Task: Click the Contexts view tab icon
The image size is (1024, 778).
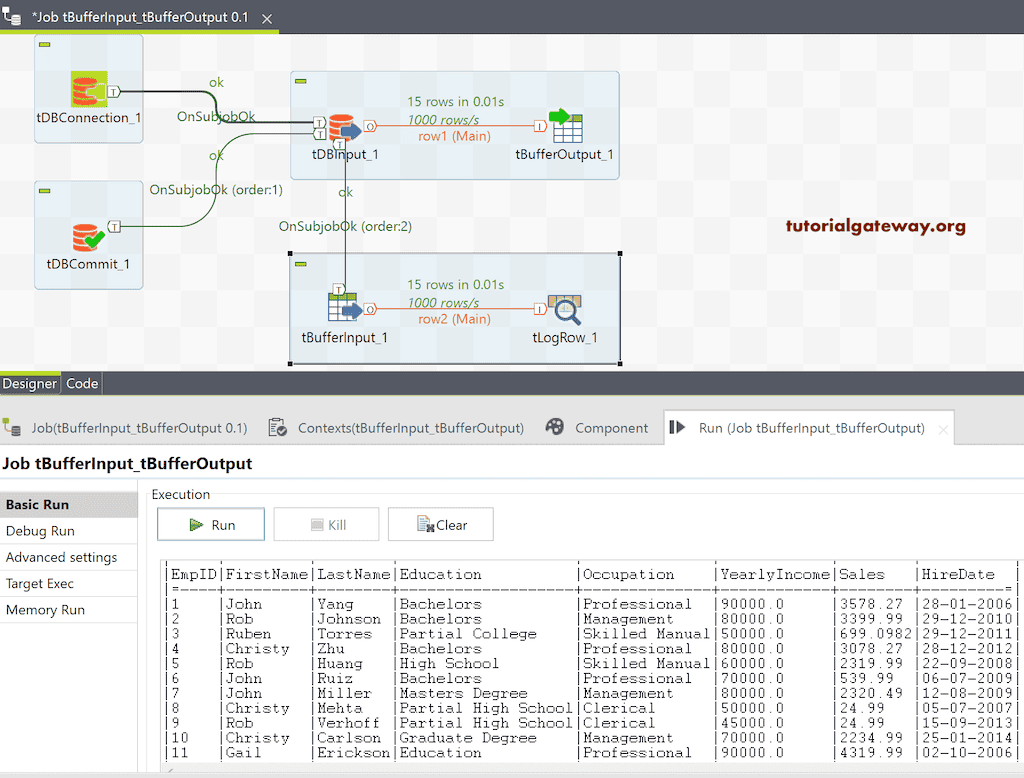Action: pos(276,427)
